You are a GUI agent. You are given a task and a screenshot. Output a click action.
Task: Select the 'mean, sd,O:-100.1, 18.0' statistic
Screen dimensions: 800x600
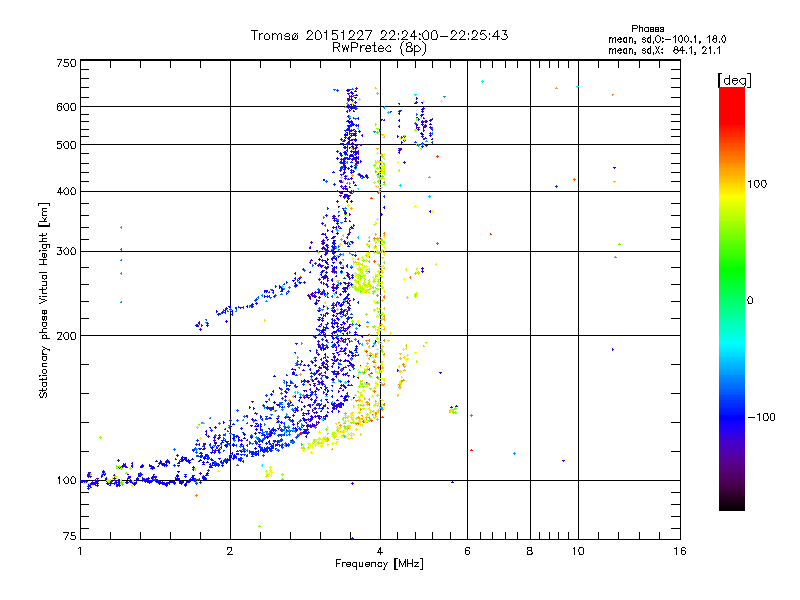coord(667,39)
